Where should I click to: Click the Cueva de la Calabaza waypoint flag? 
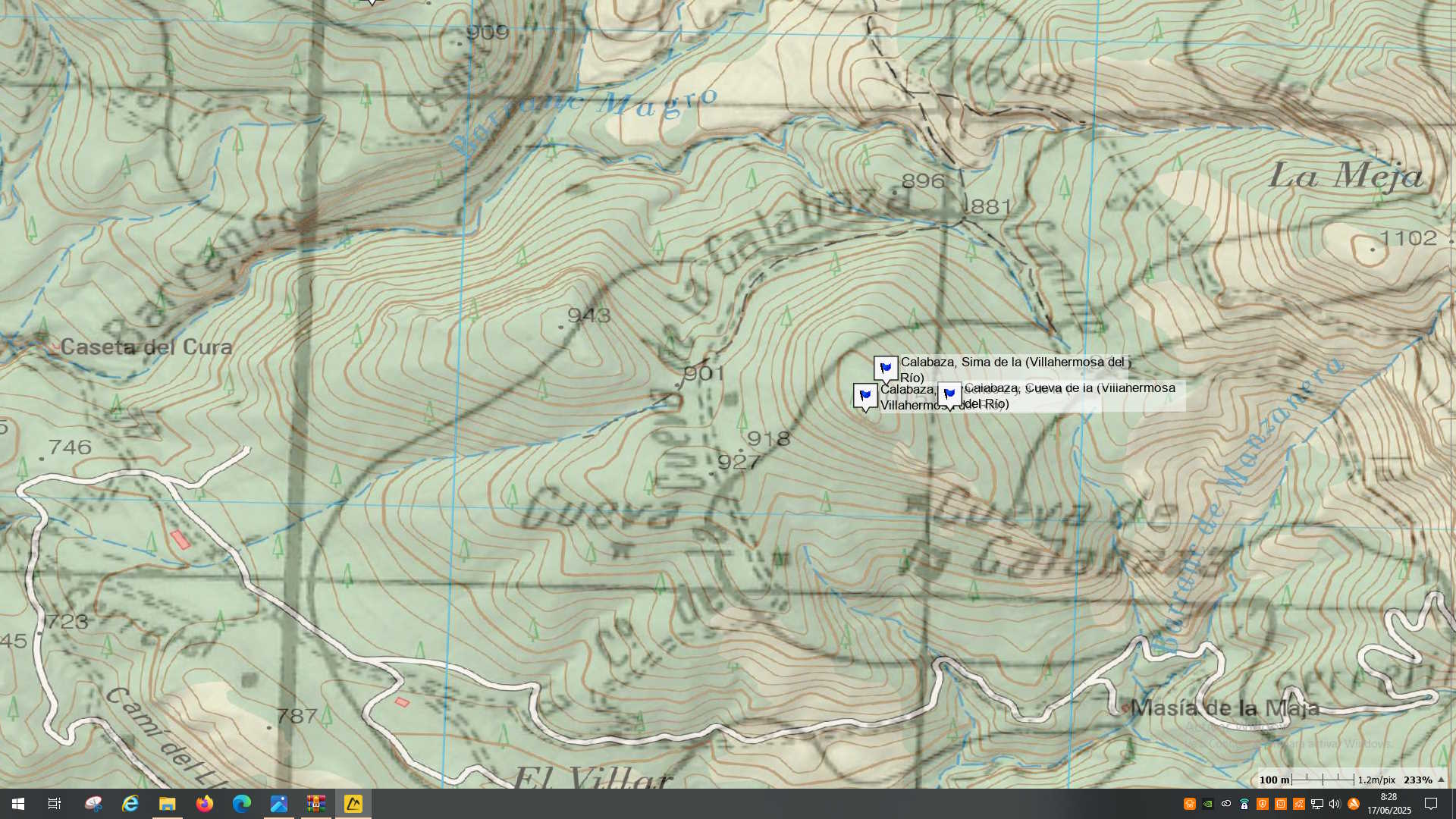tap(949, 394)
